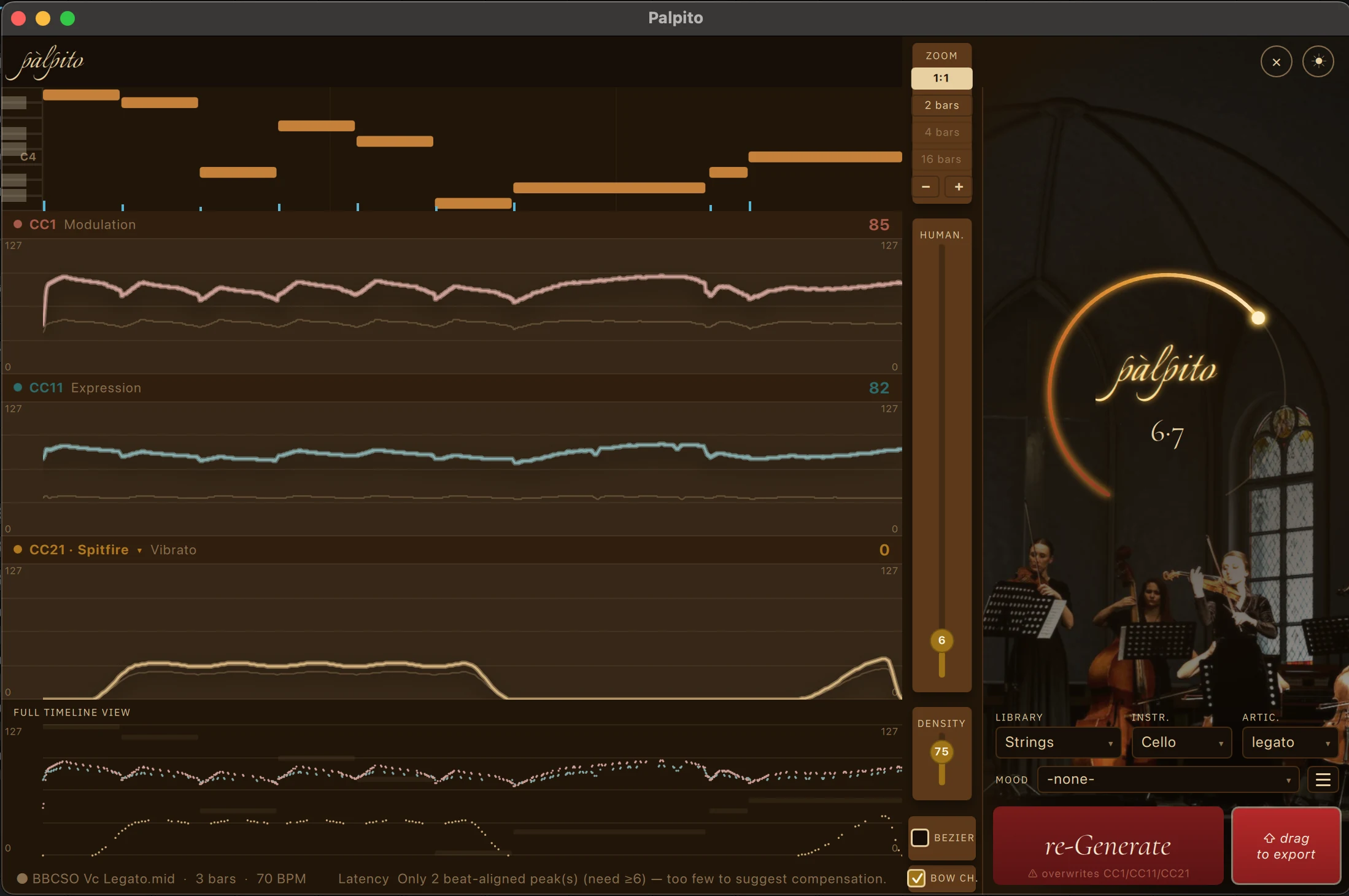Uncheck the Bow Ch. checkbox
This screenshot has height=896, width=1349.
(916, 878)
